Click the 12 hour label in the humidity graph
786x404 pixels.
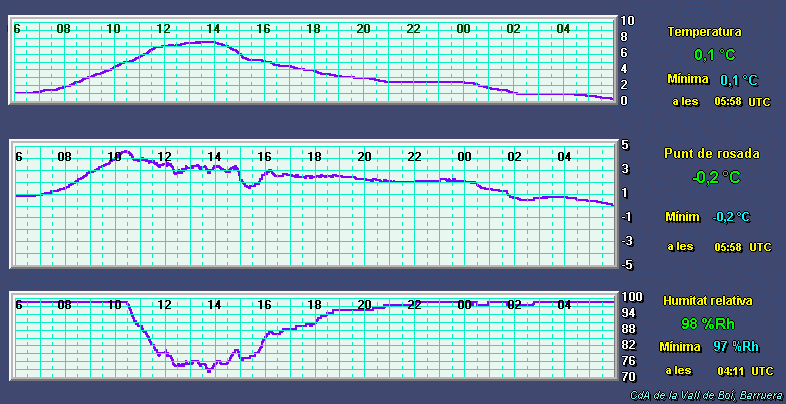(x=164, y=305)
